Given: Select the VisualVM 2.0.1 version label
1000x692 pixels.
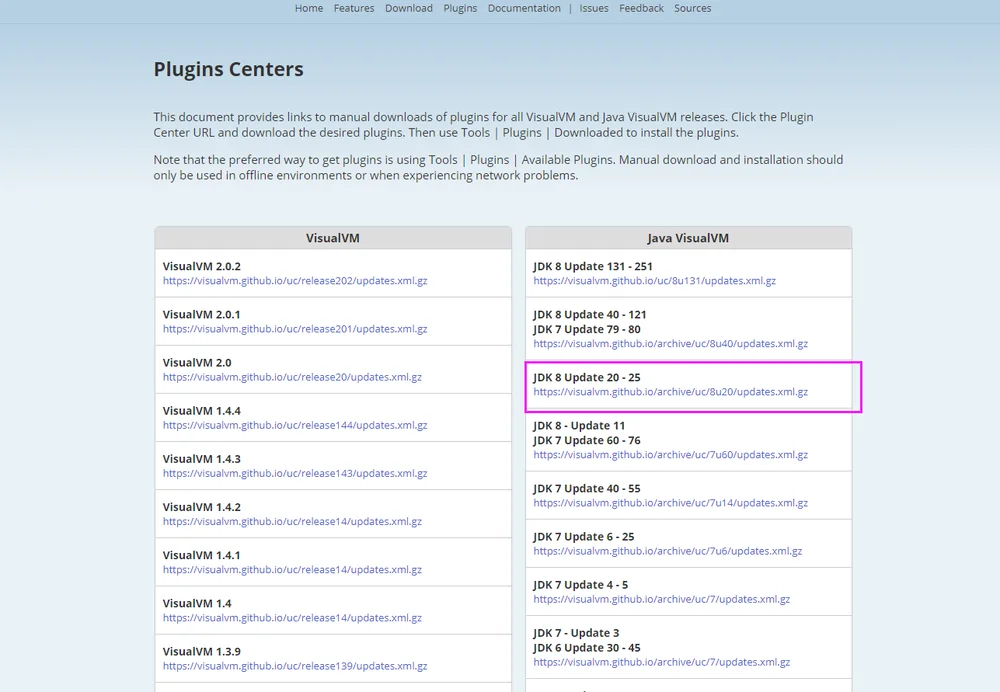Looking at the screenshot, I should 202,314.
